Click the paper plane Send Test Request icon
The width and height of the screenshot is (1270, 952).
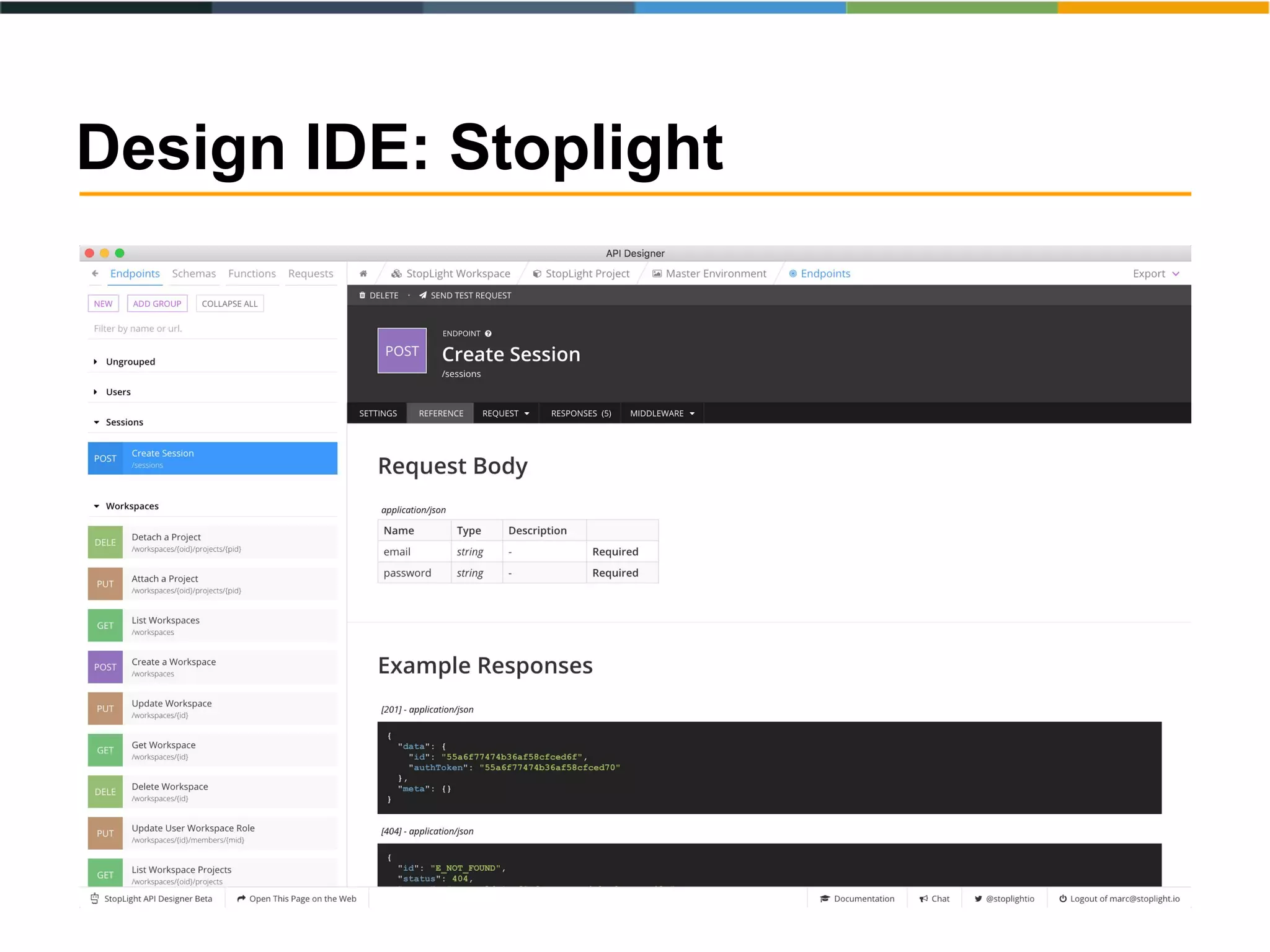pyautogui.click(x=423, y=296)
